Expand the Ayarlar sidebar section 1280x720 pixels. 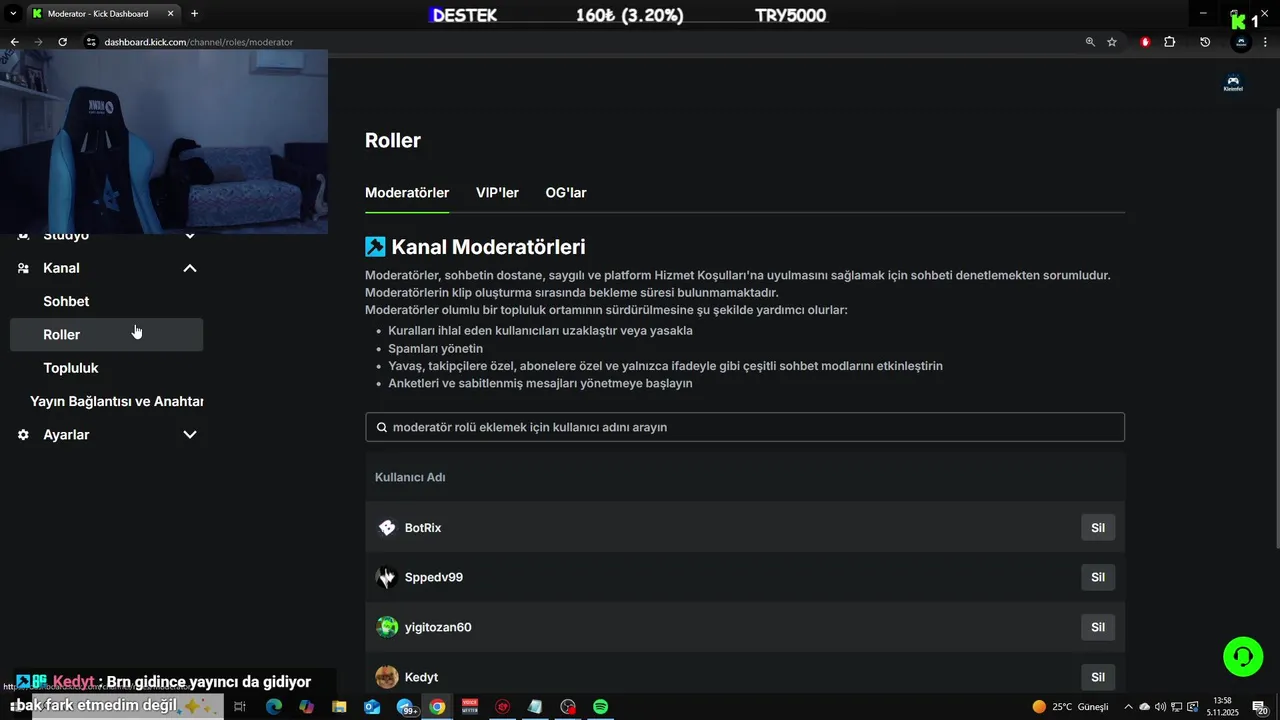[190, 435]
